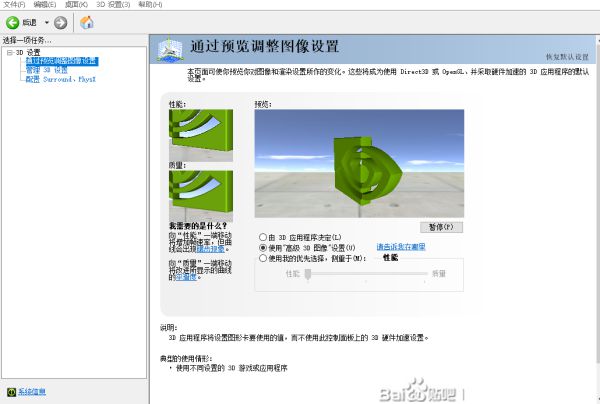The image size is (600, 404).
Task: Collapse the "3D 设置" tree node
Action: 8,52
